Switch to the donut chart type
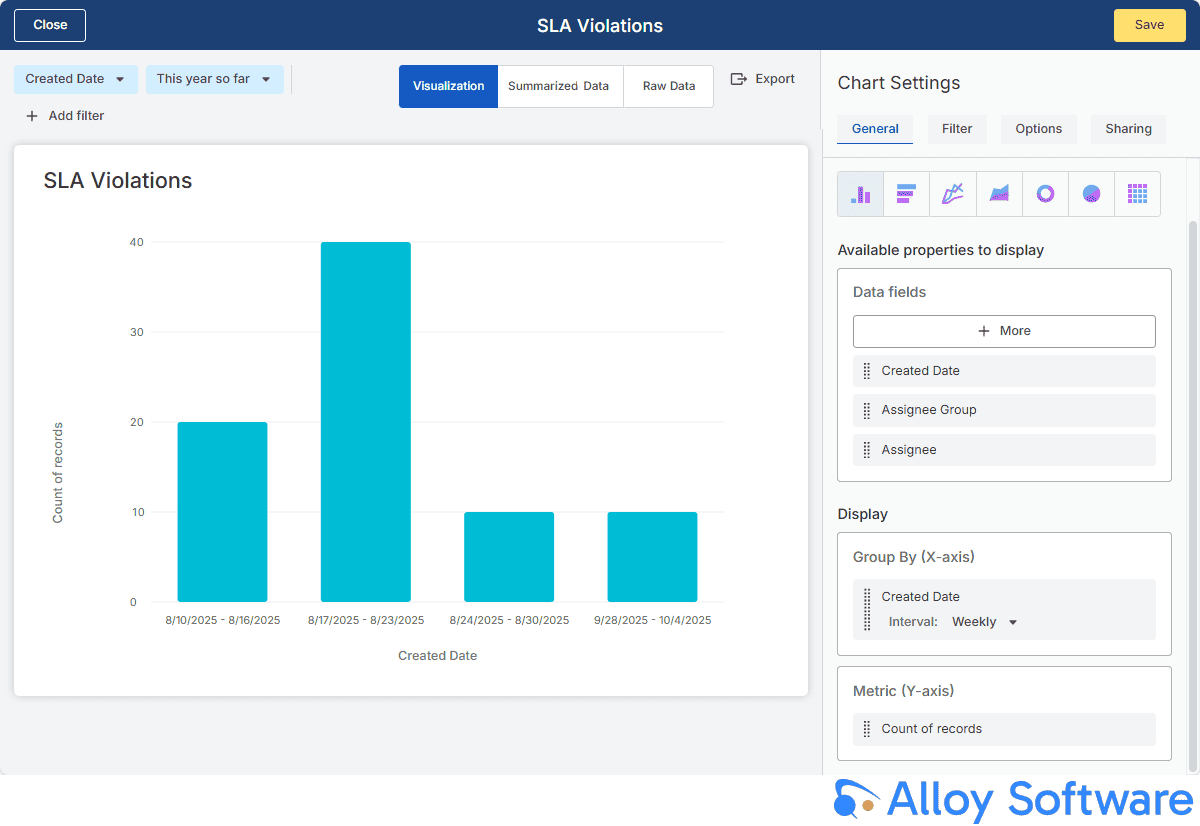The height and width of the screenshot is (826, 1200). [x=1045, y=194]
